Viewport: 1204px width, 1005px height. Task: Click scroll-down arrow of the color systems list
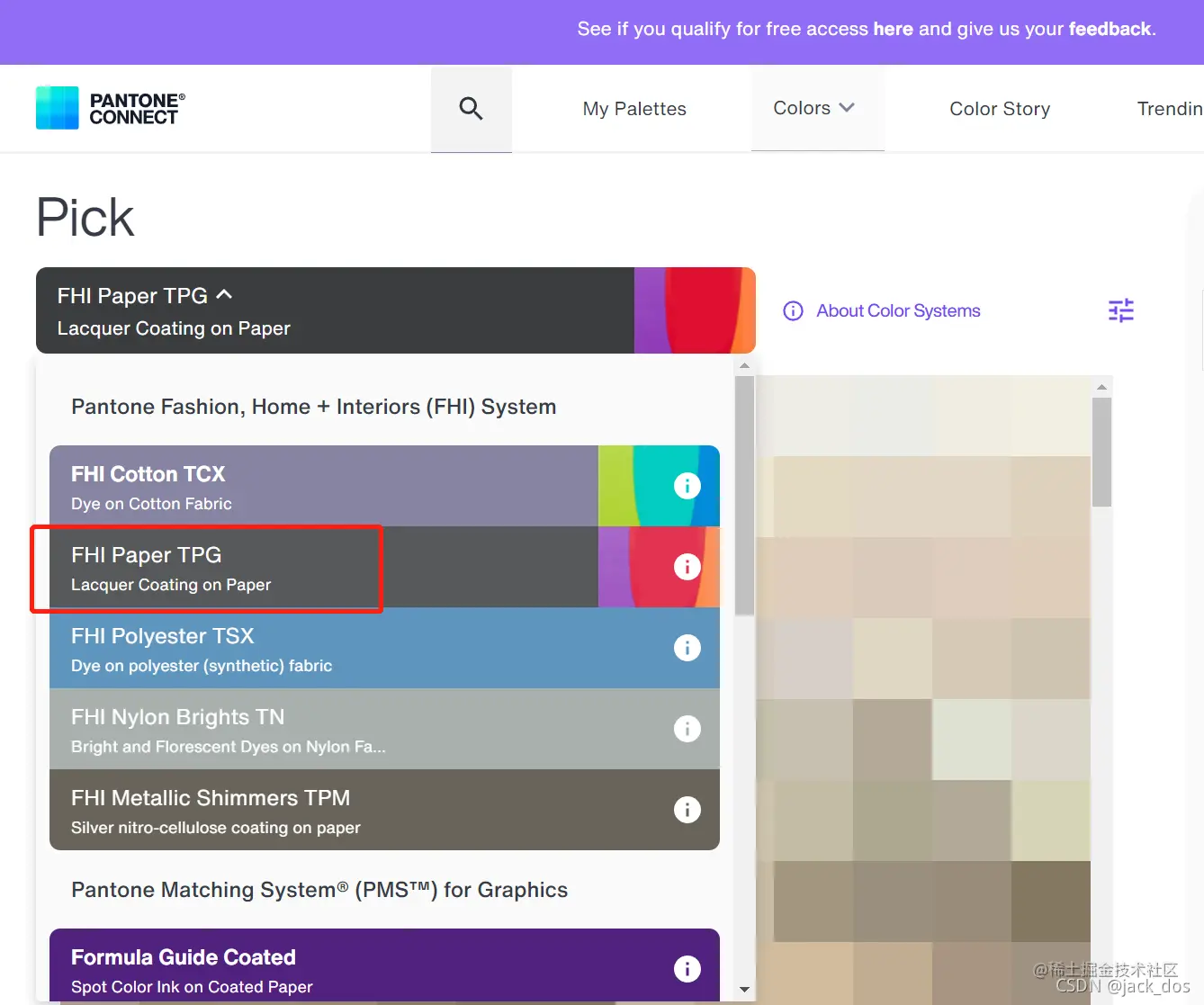pos(744,990)
